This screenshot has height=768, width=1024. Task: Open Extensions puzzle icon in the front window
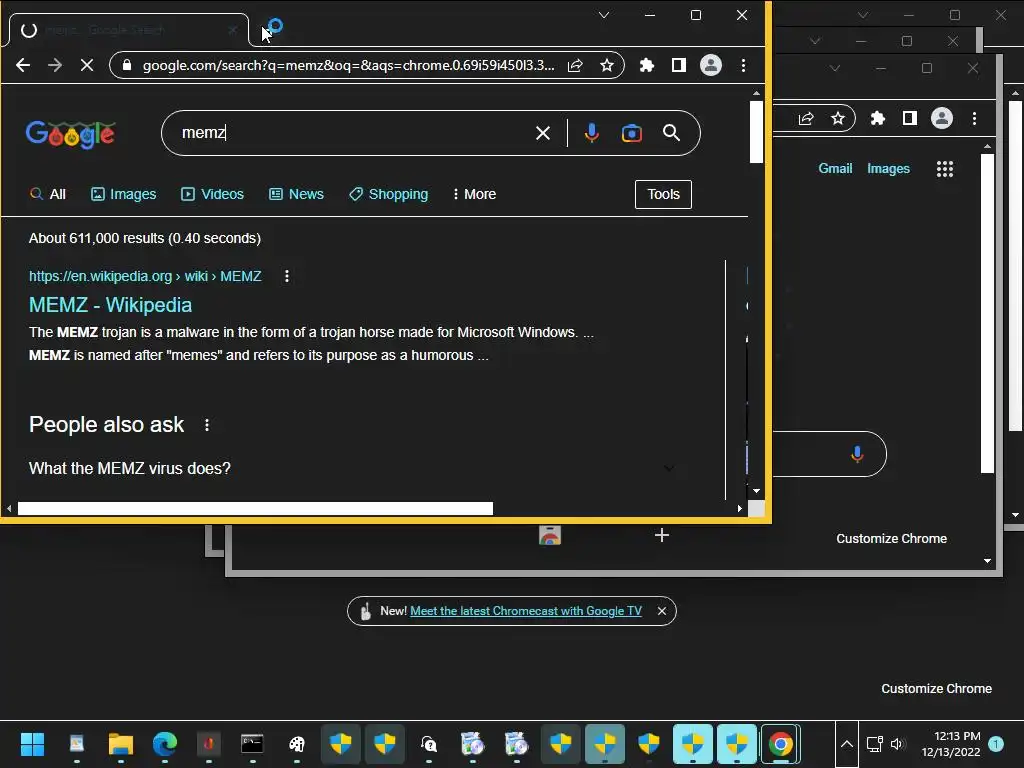click(x=647, y=65)
